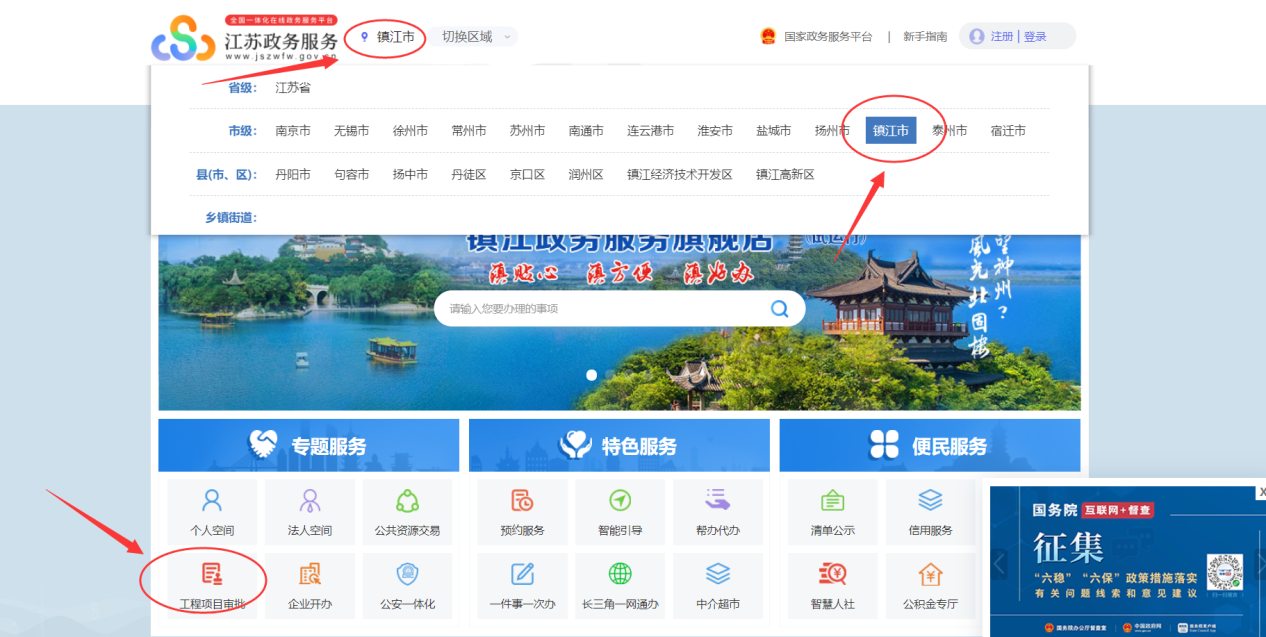Image resolution: width=1266 pixels, height=637 pixels.
Task: Expand the 切换区域 region dropdown
Action: coord(476,37)
